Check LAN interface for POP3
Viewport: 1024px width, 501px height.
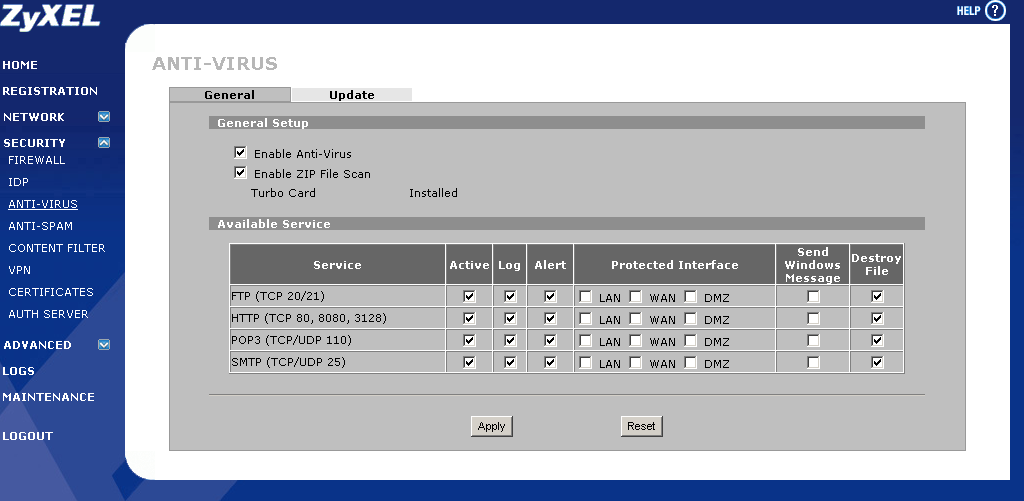pos(586,340)
